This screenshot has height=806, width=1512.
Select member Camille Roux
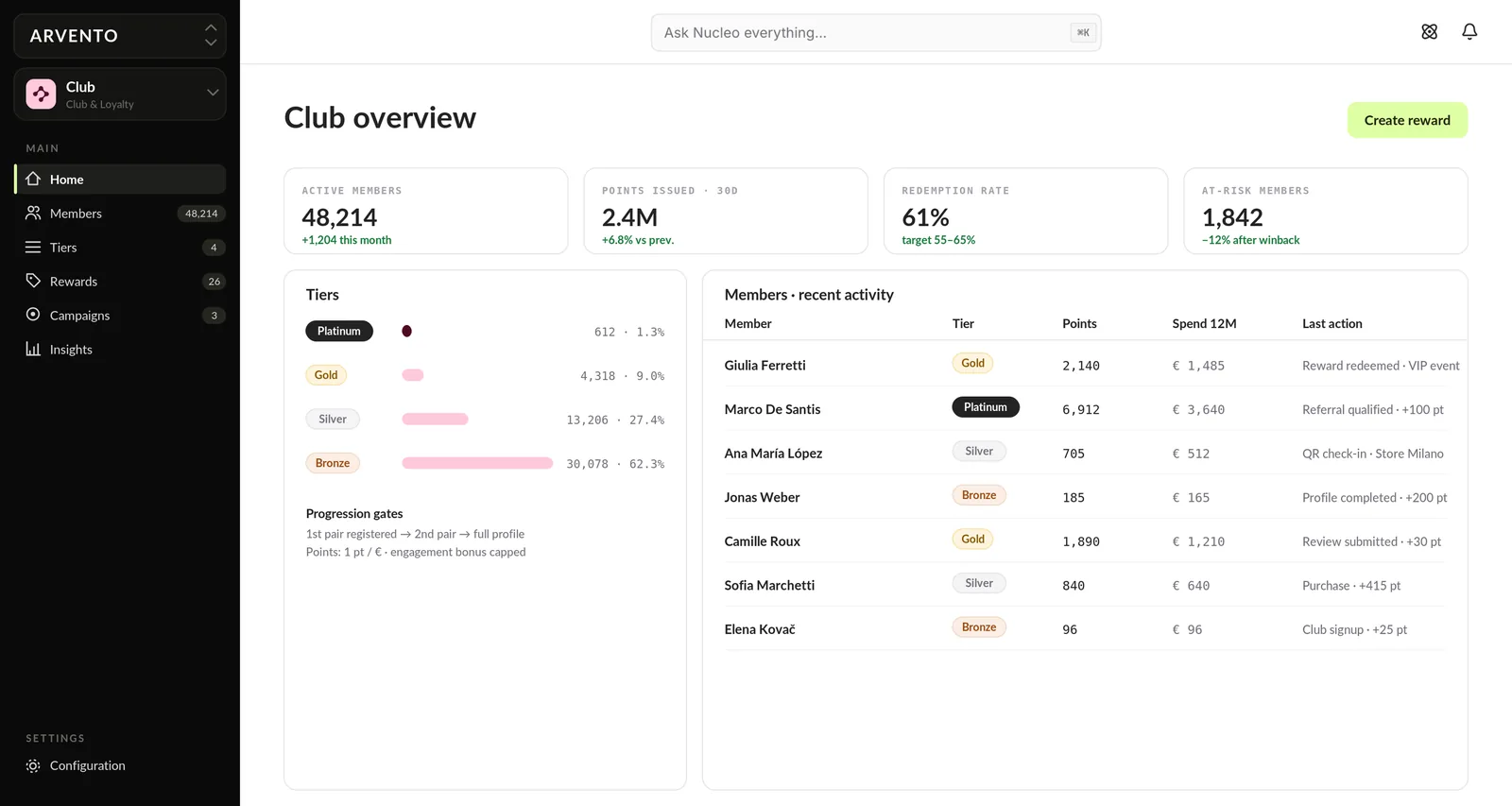762,541
